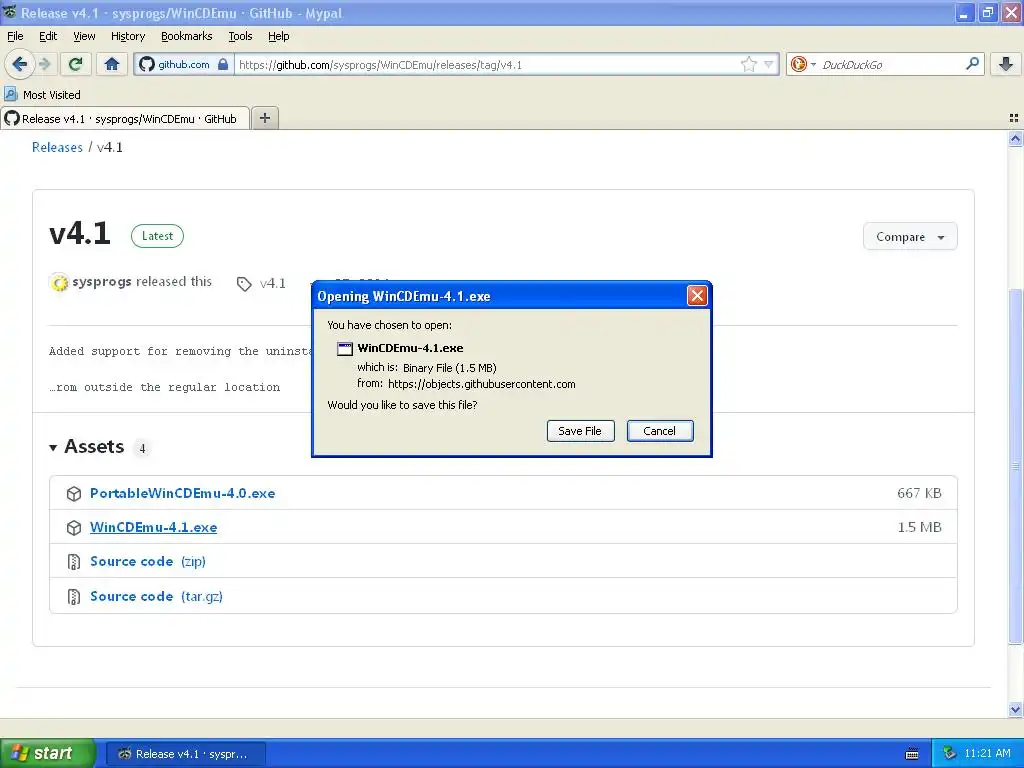Open the Help menu

[278, 36]
